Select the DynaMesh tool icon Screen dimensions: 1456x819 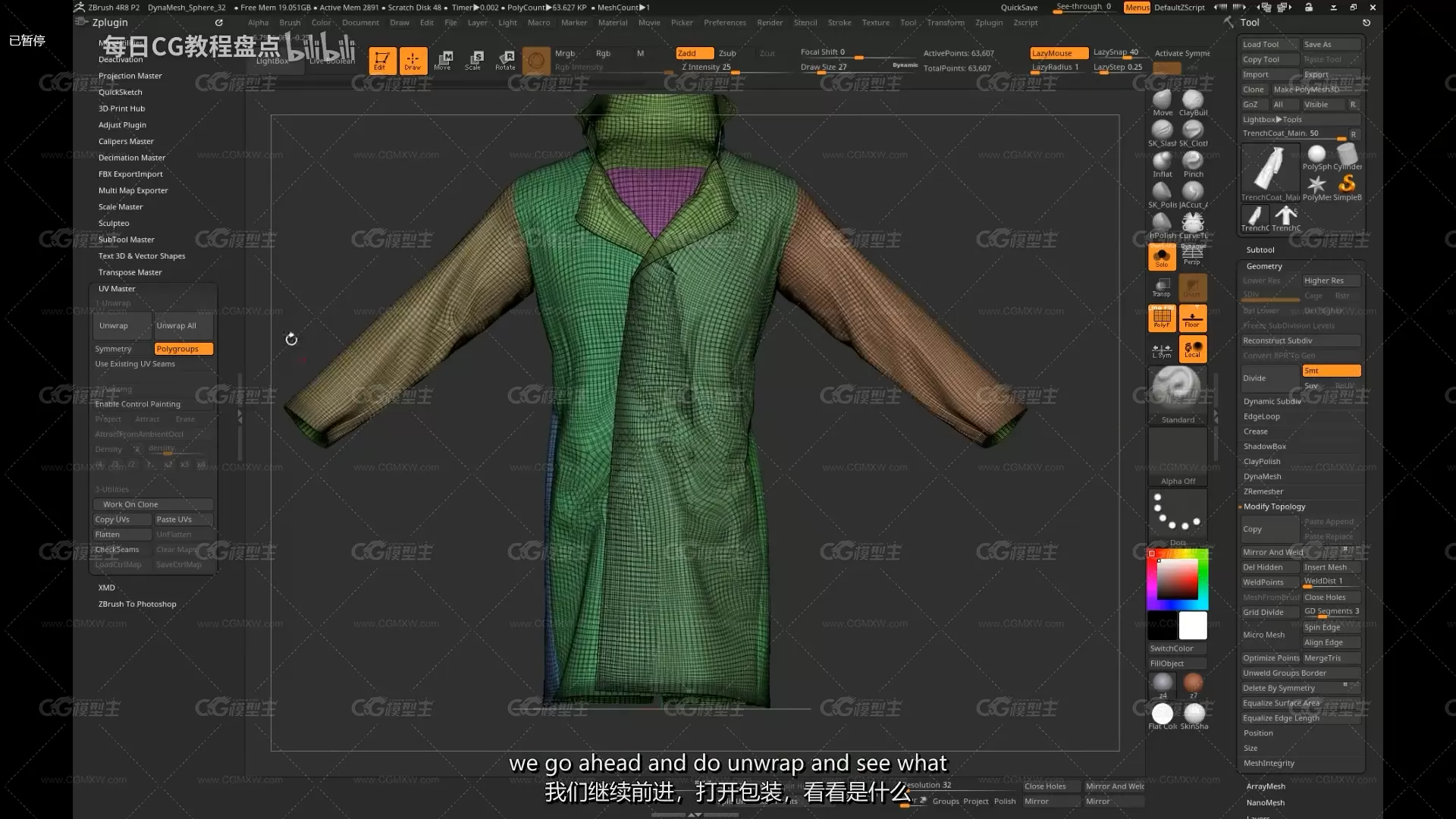pos(1263,476)
